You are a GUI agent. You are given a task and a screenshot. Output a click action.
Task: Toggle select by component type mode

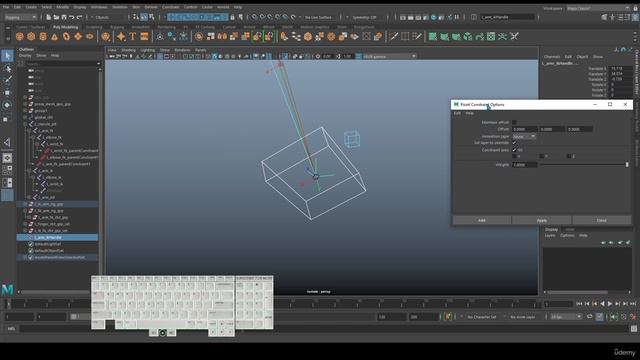152,17
